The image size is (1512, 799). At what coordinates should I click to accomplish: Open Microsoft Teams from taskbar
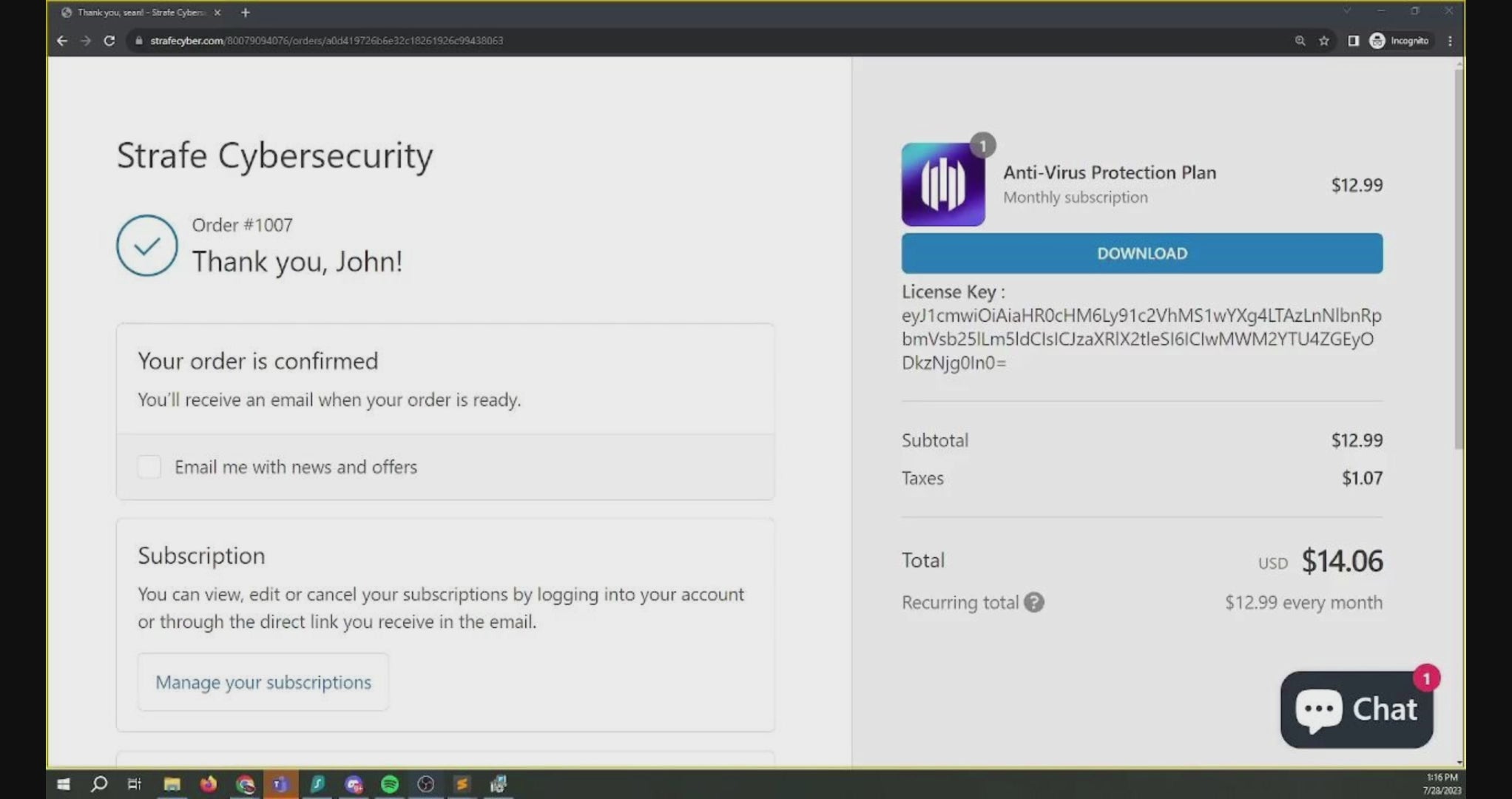click(280, 784)
